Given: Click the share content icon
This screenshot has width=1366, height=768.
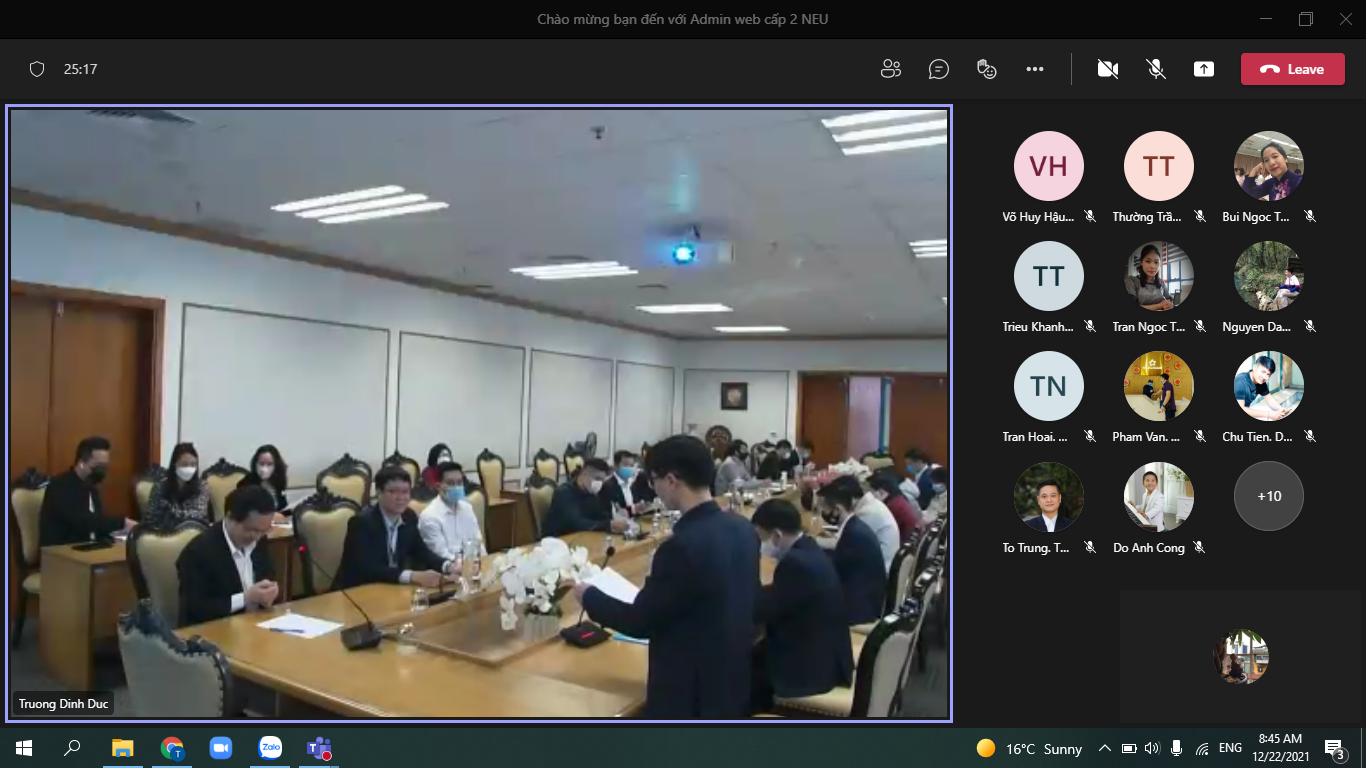Looking at the screenshot, I should click(1204, 69).
